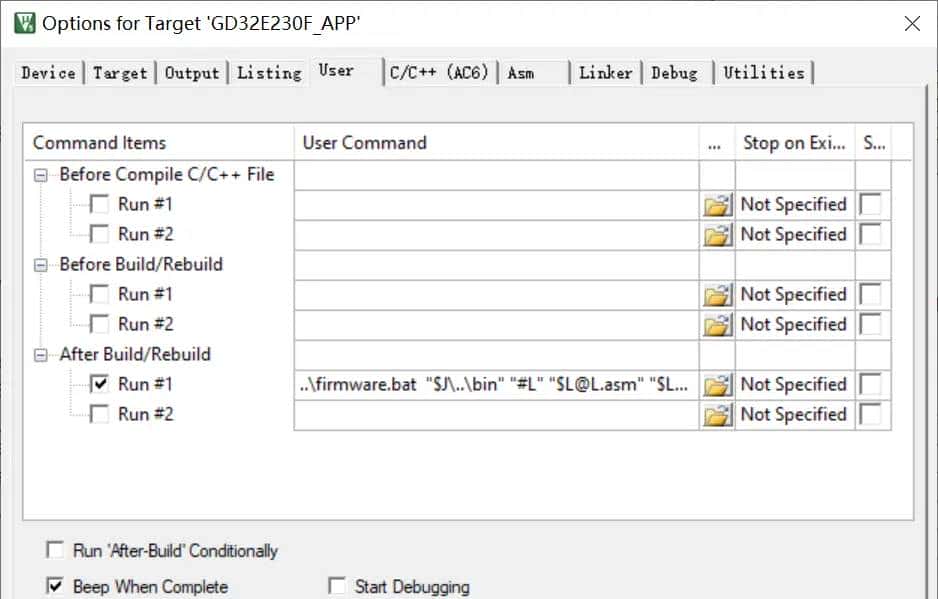Edit the firmware.bat user command field
Image resolution: width=938 pixels, height=599 pixels.
[x=495, y=385]
